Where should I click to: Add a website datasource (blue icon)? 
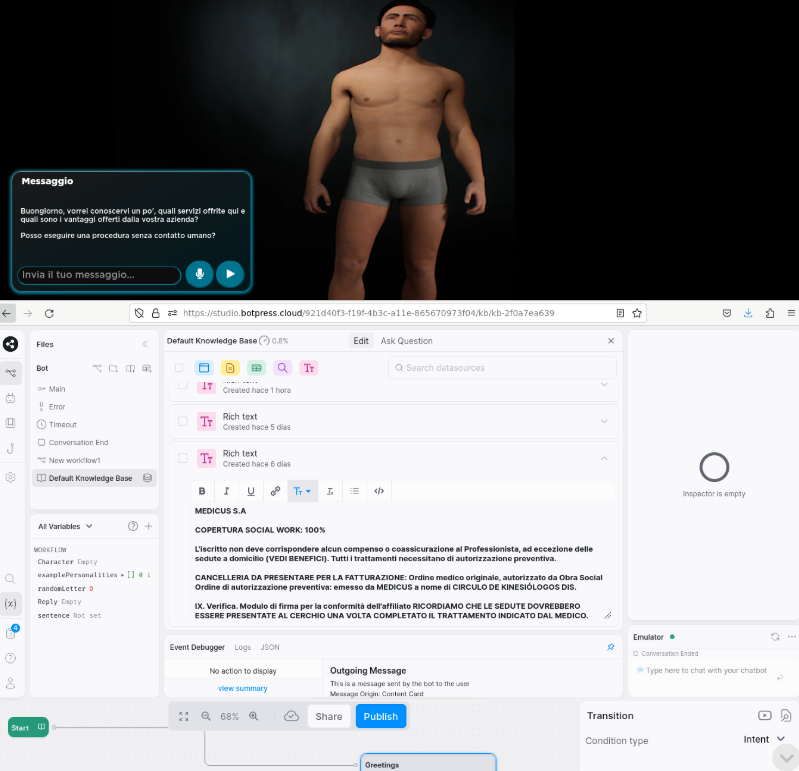204,367
